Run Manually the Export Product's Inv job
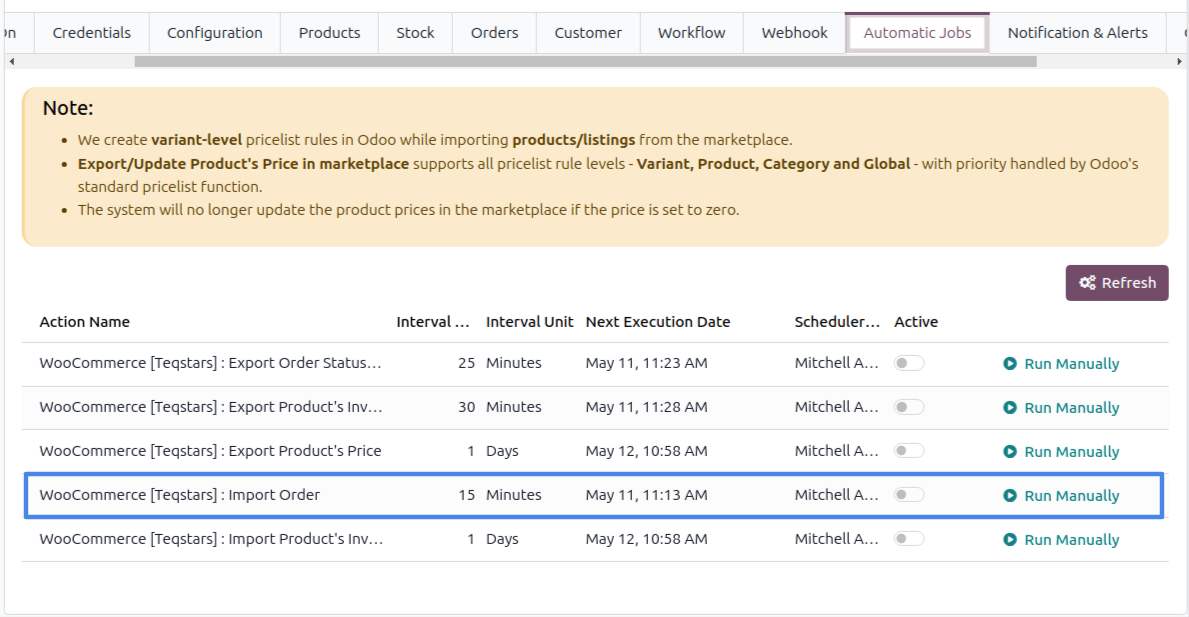 pyautogui.click(x=1062, y=408)
